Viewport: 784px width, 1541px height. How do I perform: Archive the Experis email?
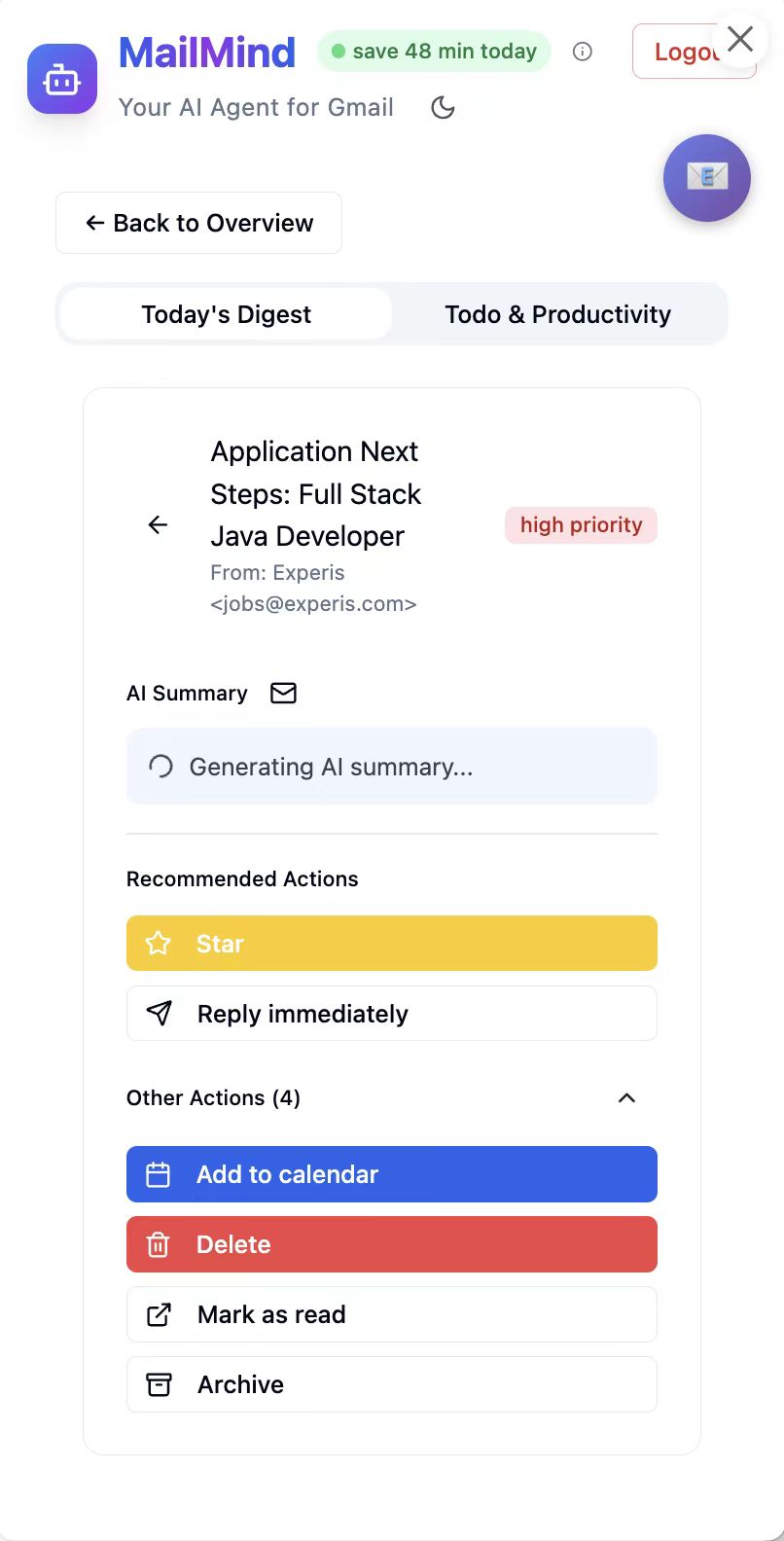click(392, 1384)
